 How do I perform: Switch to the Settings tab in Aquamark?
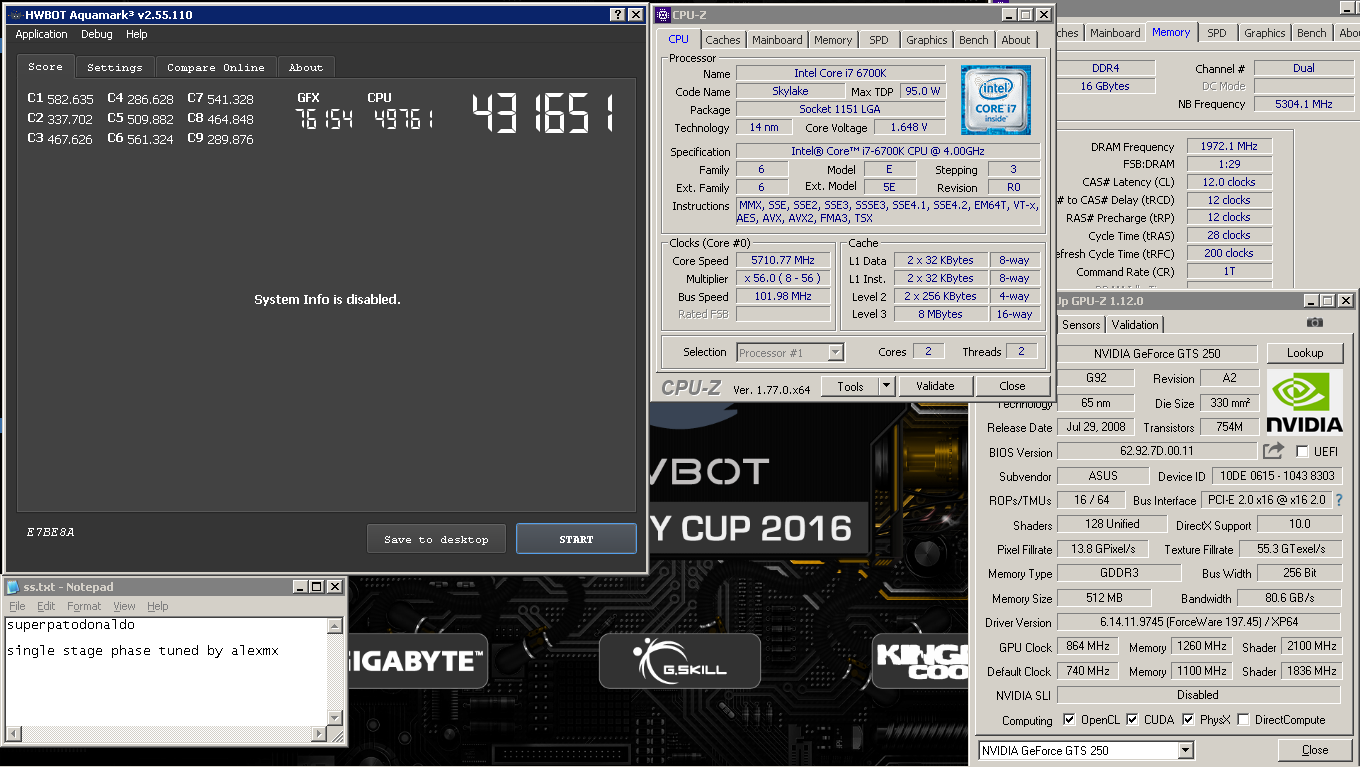[x=115, y=67]
